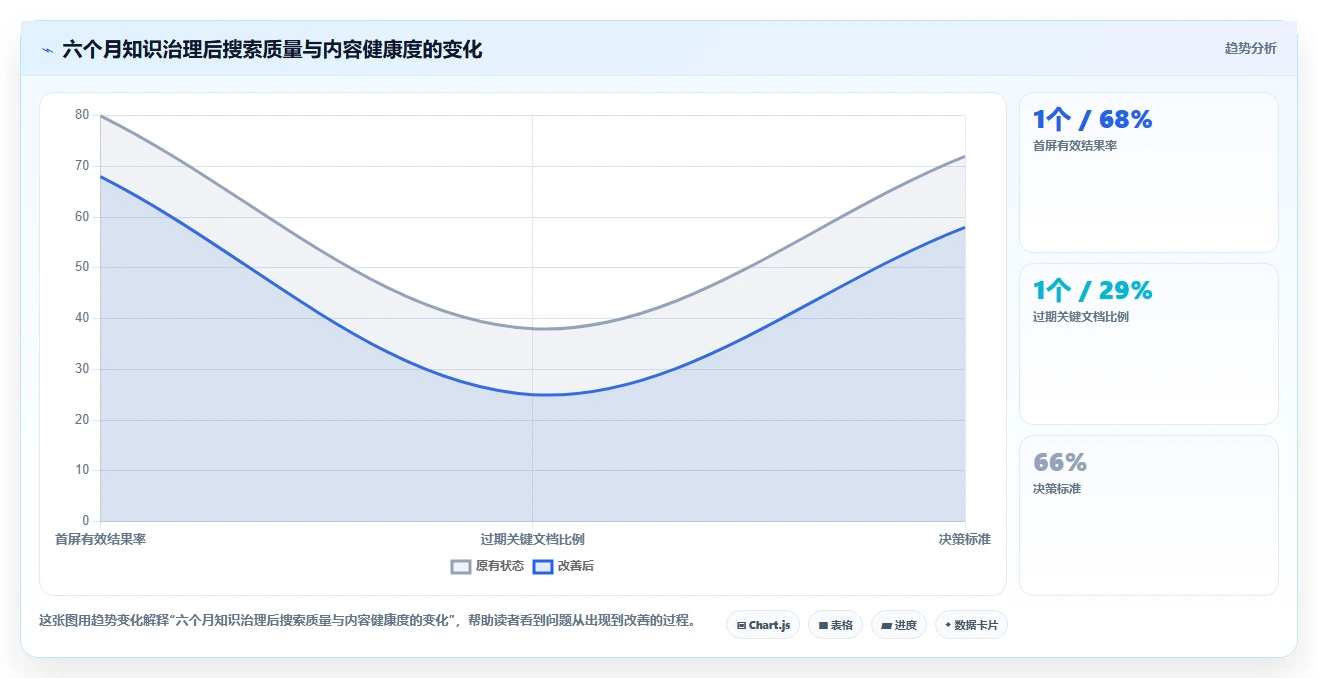Image resolution: width=1318 pixels, height=678 pixels.
Task: Click the y-axis value 50
Action: pyautogui.click(x=82, y=267)
